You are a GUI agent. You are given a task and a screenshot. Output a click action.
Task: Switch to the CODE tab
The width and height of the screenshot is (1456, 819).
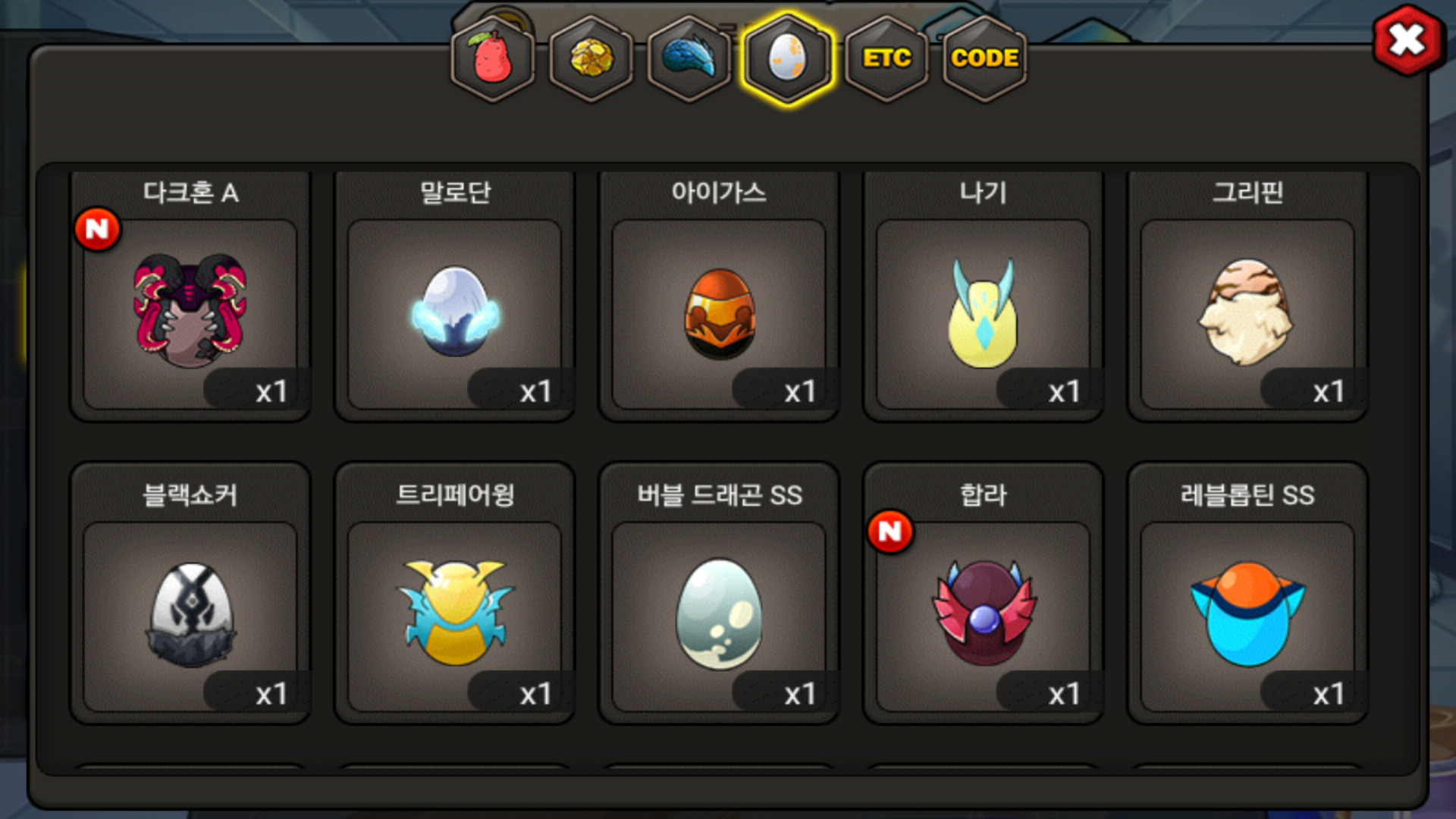click(984, 58)
